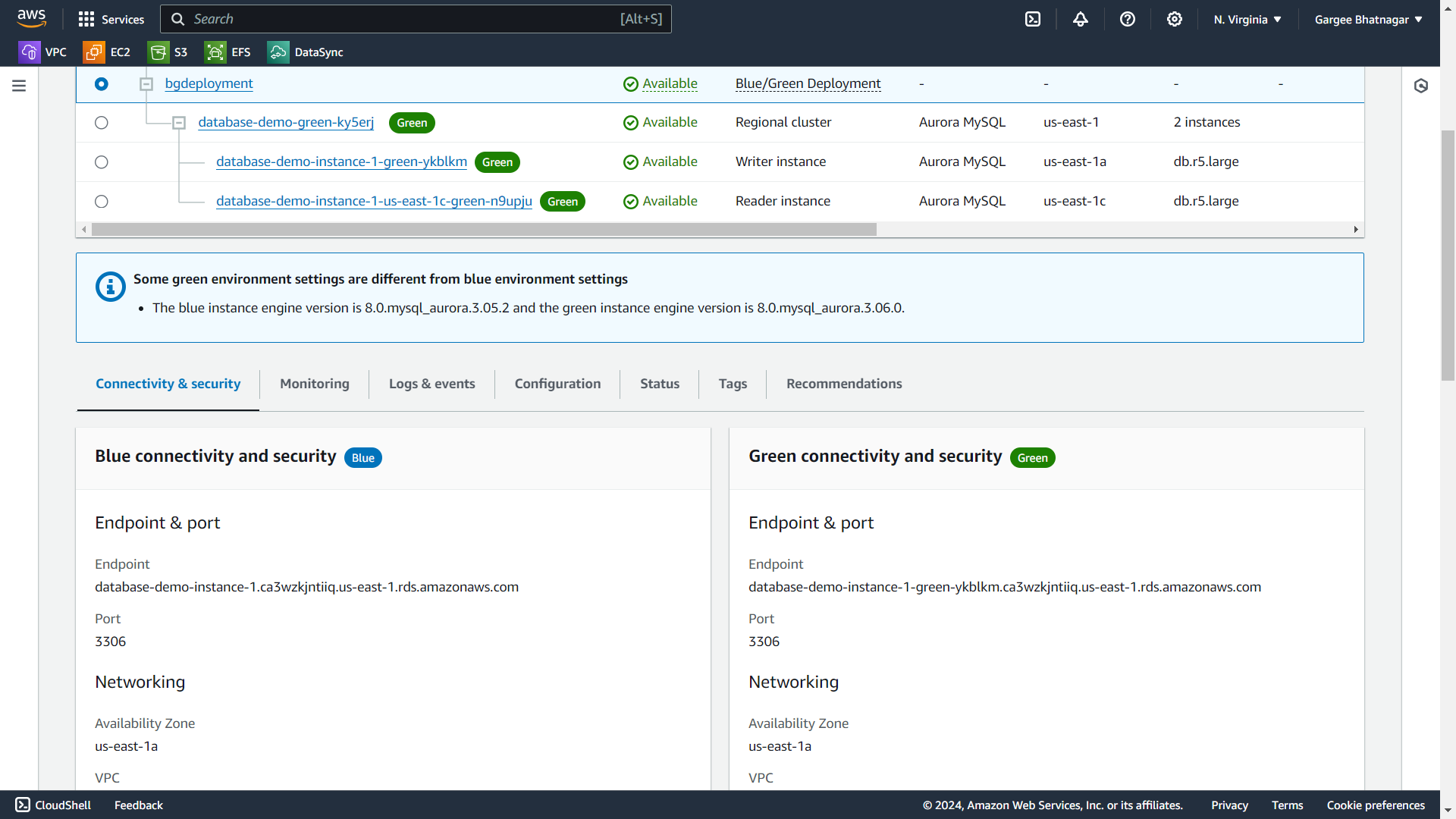Select radio for database-demo-green-ky5erj cluster
Screen dimensions: 1456x819
tap(102, 123)
